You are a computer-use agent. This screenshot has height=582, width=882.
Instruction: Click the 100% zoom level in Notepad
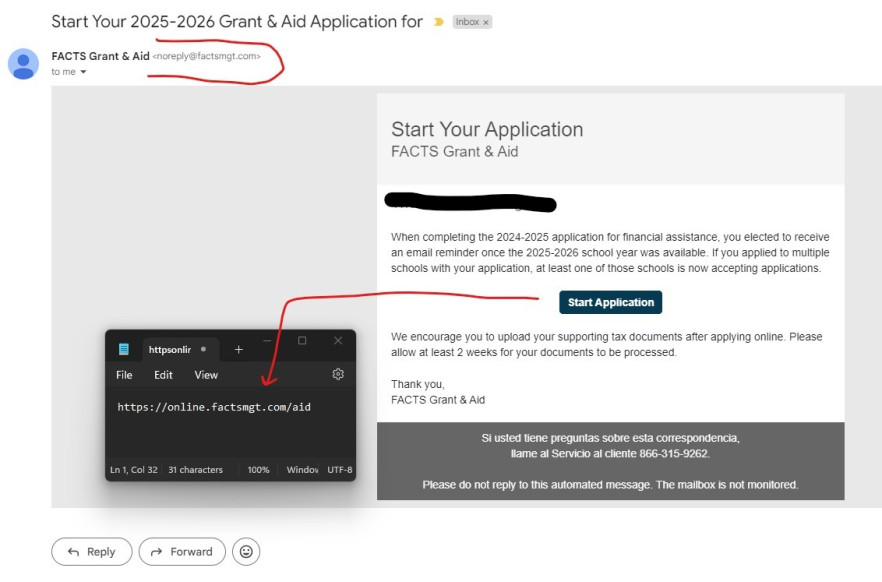pos(258,470)
